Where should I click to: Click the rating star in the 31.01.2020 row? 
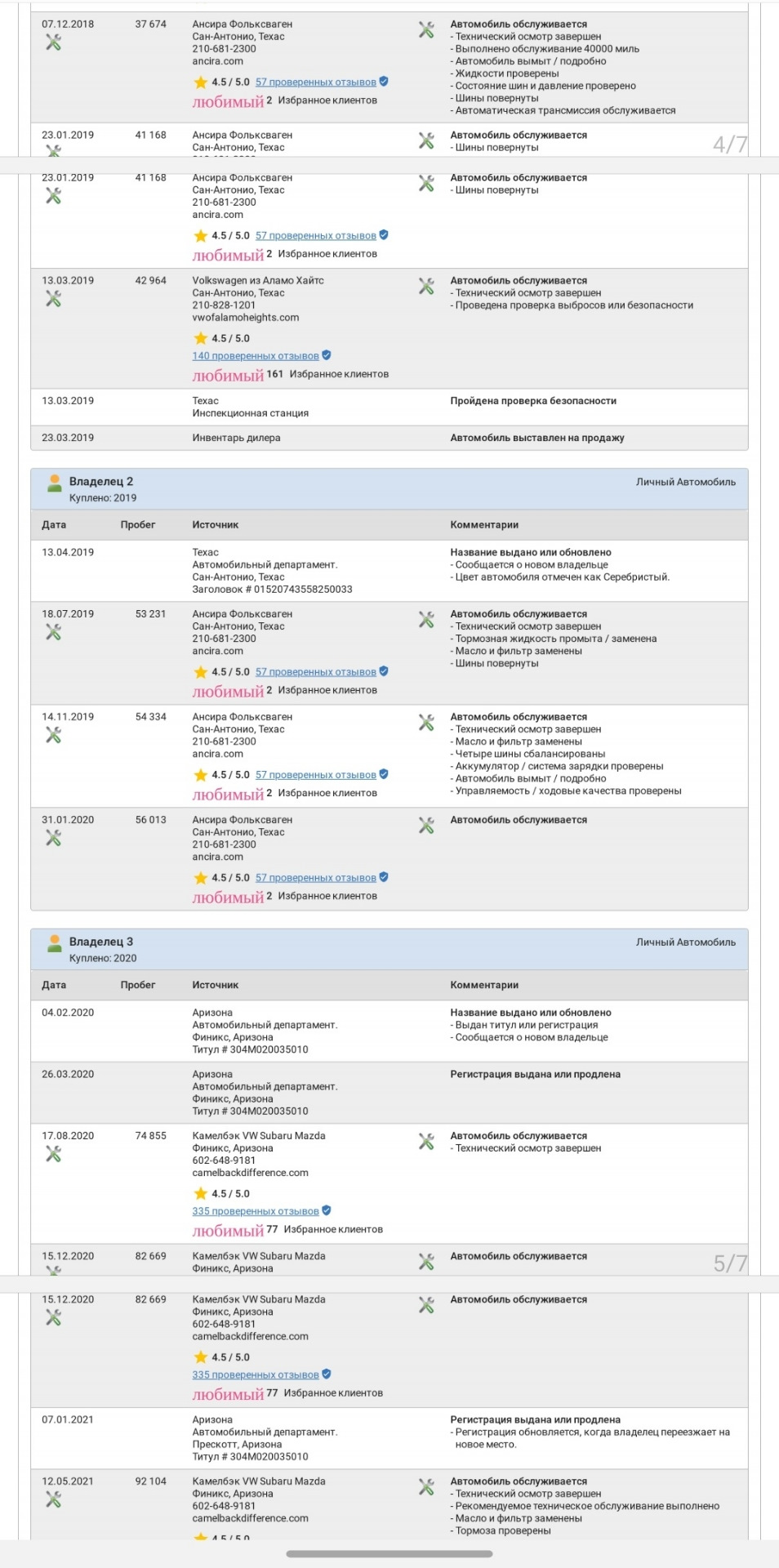[x=200, y=878]
